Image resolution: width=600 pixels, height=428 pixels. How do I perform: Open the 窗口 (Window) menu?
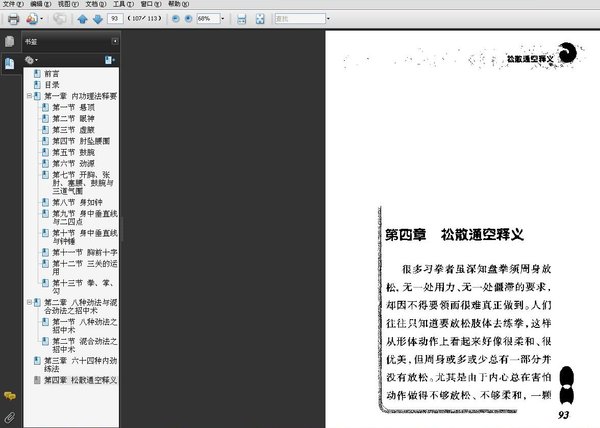click(151, 4)
